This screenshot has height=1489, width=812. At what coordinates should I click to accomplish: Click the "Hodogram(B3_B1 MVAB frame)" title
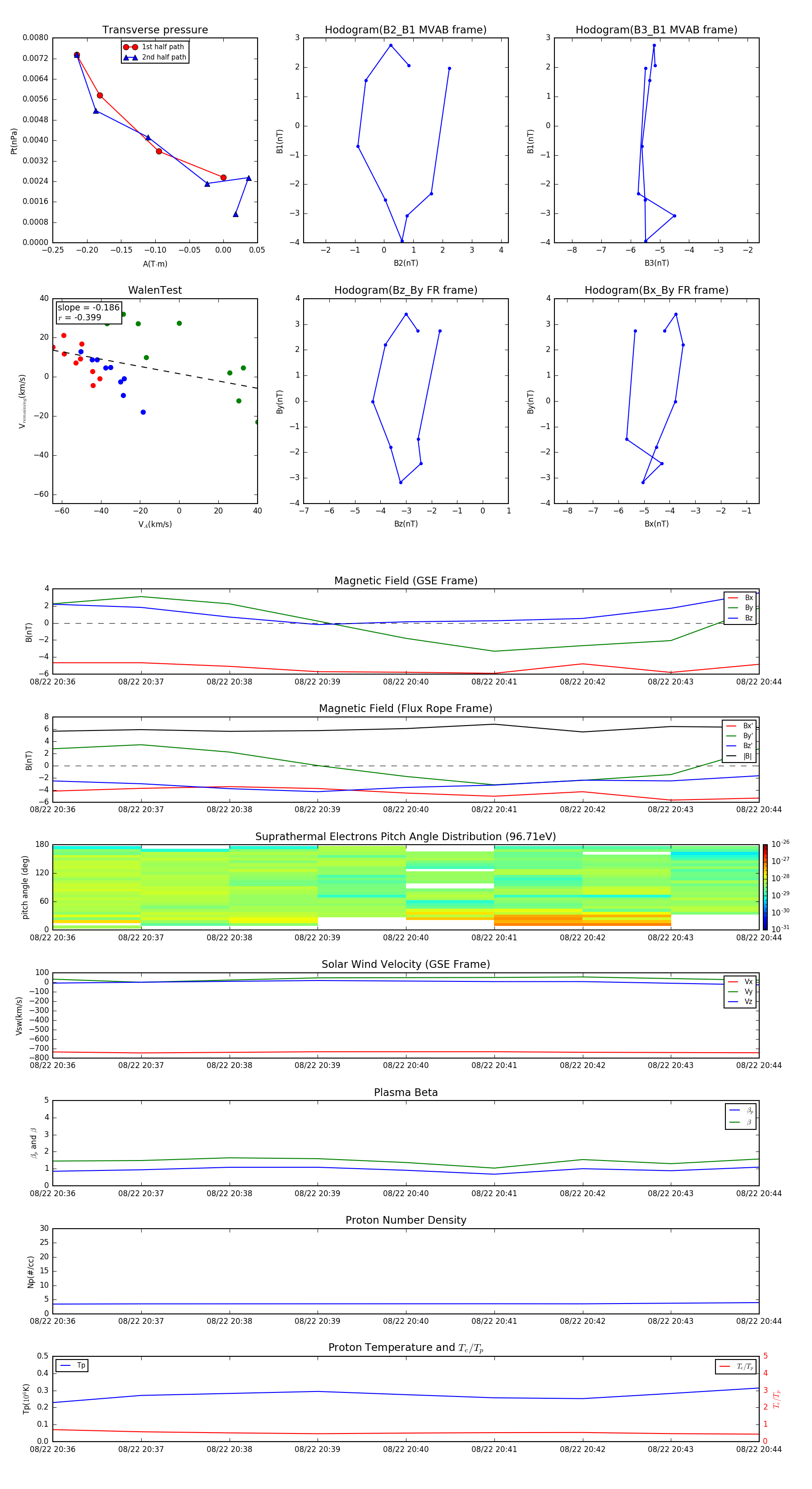656,29
